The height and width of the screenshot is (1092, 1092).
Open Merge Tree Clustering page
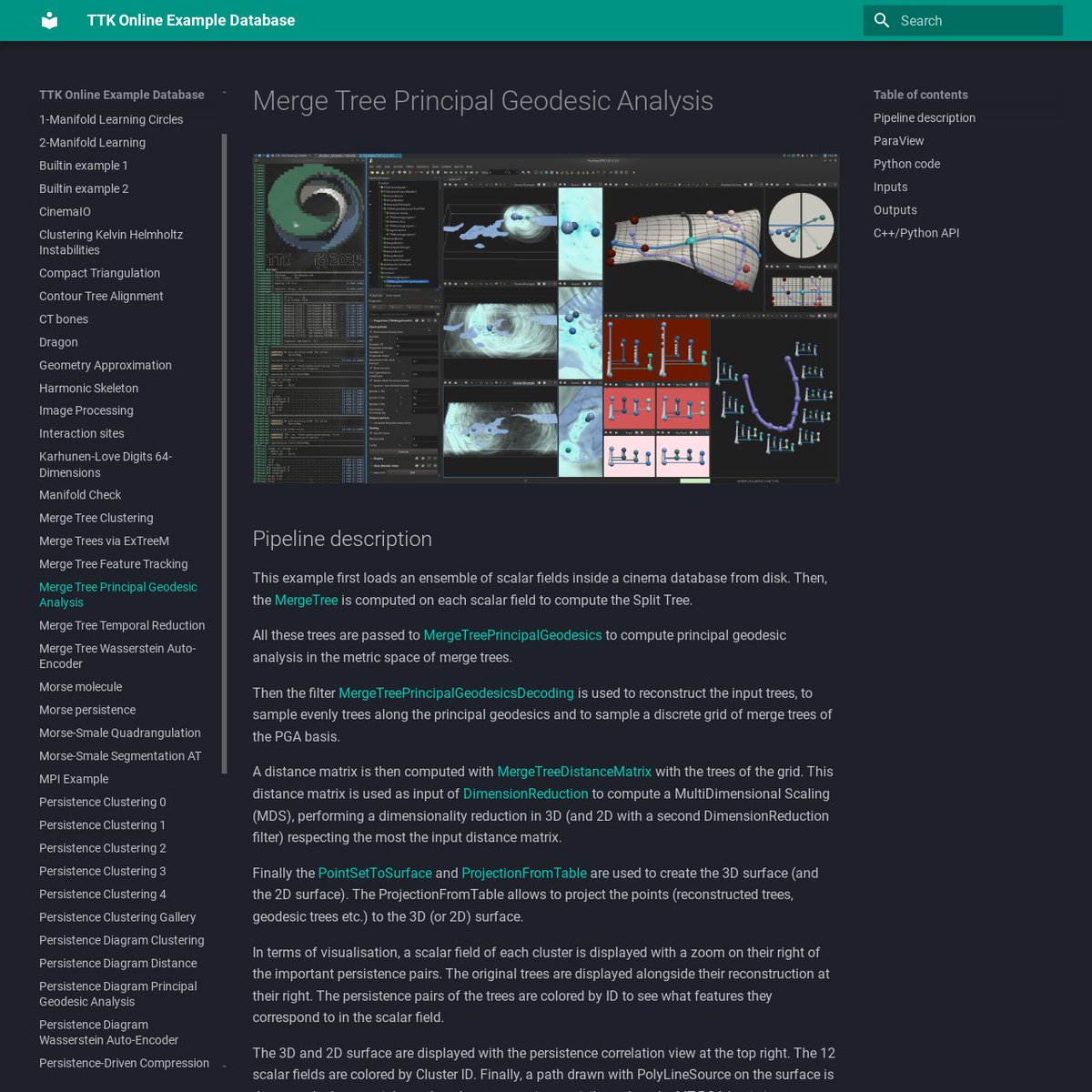(x=96, y=518)
